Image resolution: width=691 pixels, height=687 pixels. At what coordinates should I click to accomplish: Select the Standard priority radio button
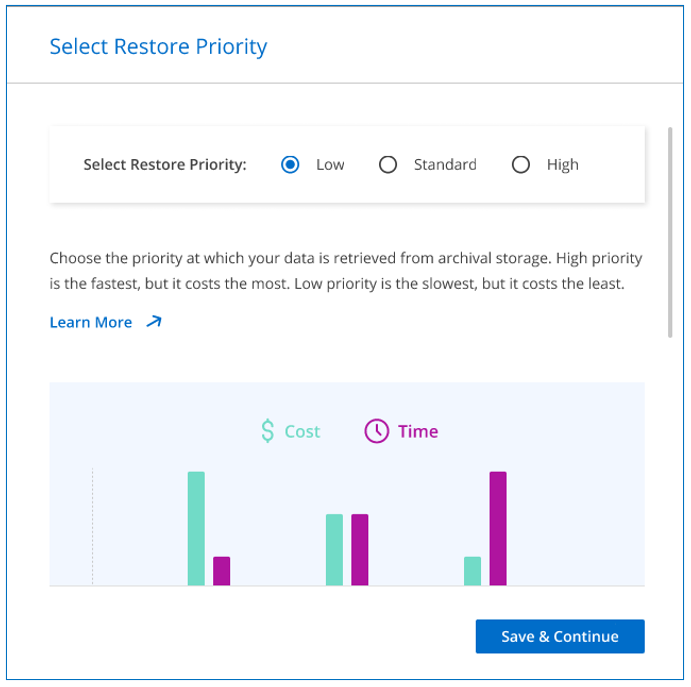[388, 165]
